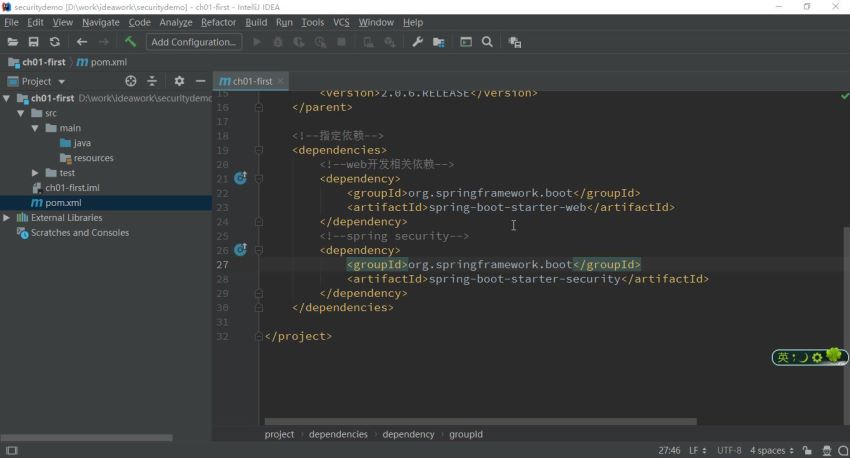Click the Save All toolbar icon
Viewport: 850px width, 458px height.
click(34, 42)
